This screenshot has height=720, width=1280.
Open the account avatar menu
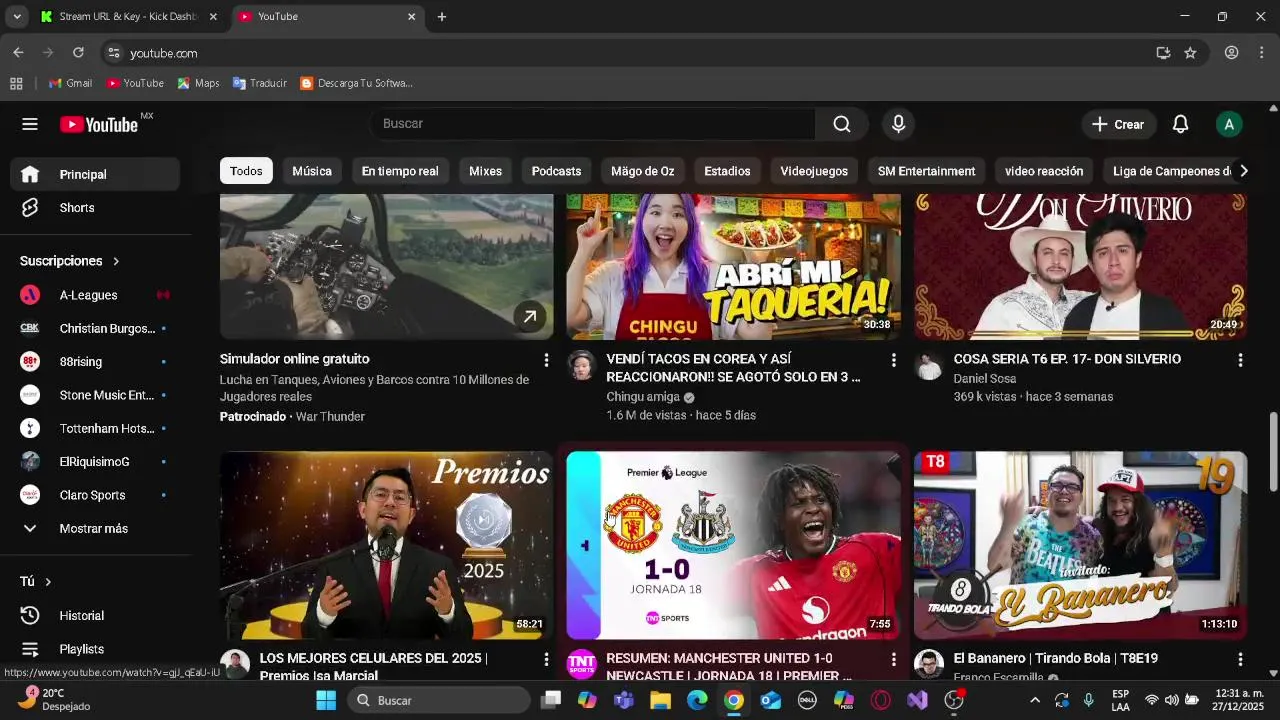[x=1229, y=124]
